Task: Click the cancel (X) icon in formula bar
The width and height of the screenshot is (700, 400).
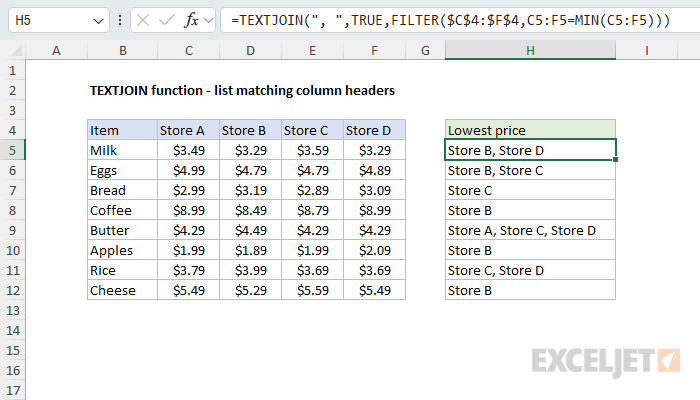Action: (143, 21)
